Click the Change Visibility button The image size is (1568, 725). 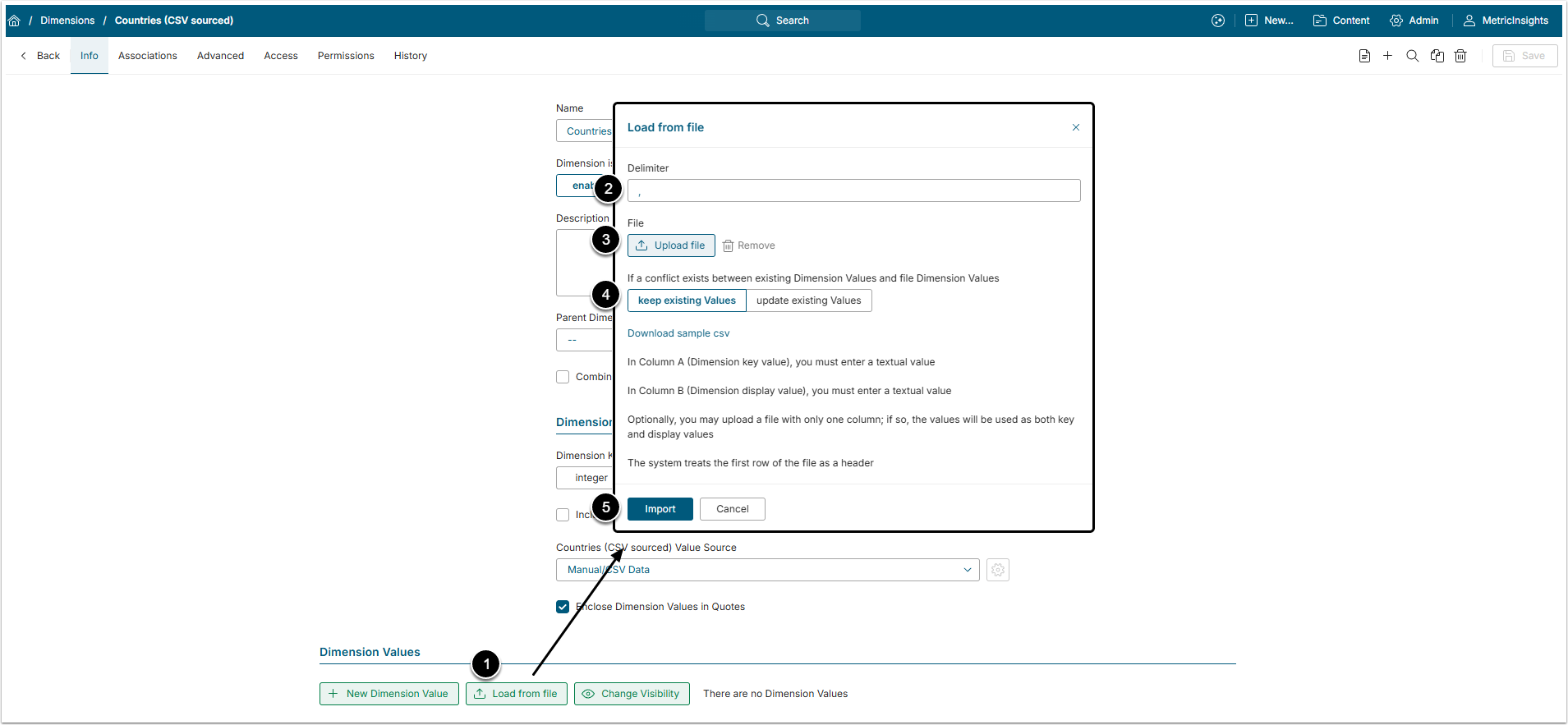632,694
